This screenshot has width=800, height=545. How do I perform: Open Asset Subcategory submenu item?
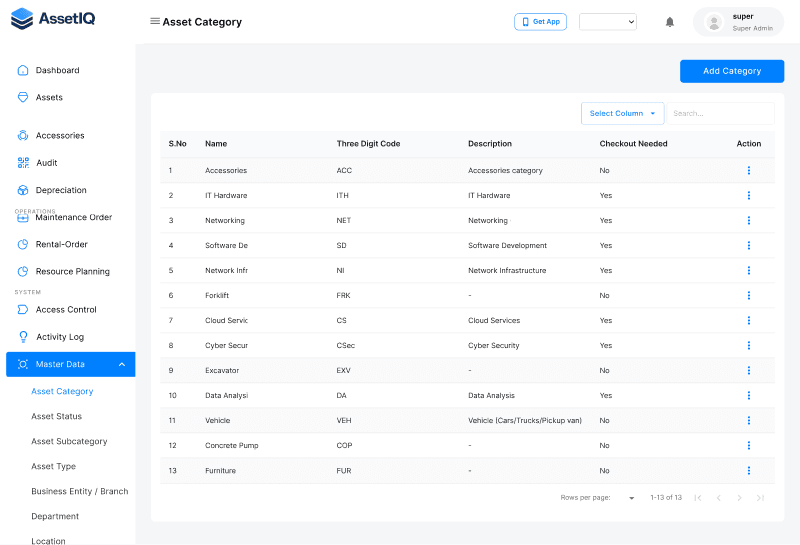point(69,441)
